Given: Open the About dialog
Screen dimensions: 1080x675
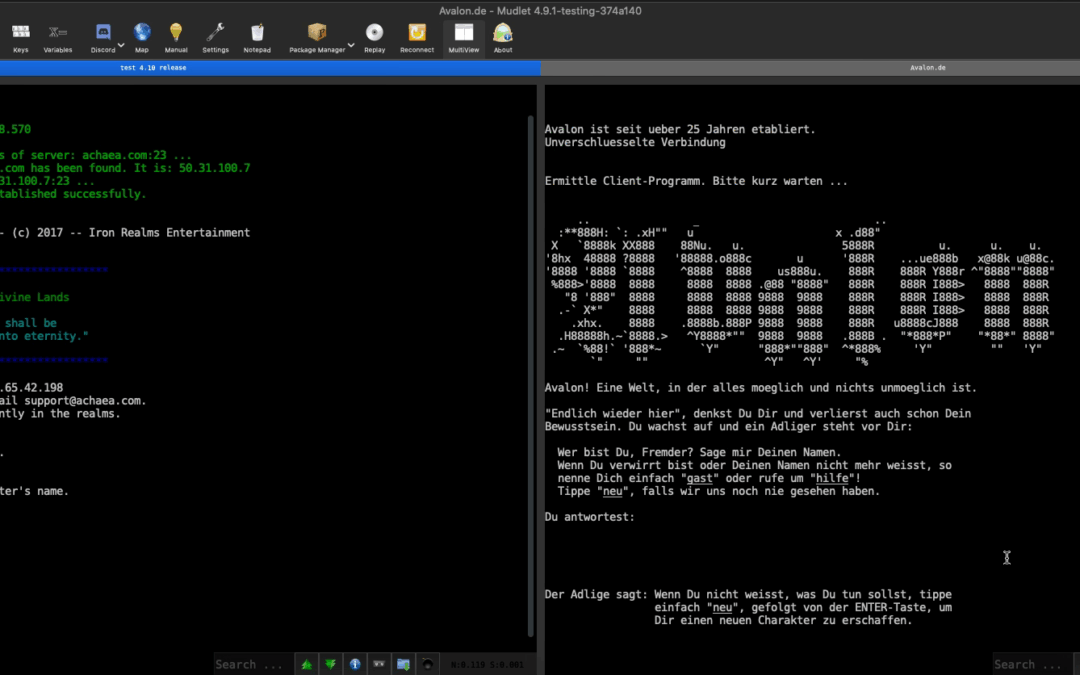Looking at the screenshot, I should click(503, 39).
